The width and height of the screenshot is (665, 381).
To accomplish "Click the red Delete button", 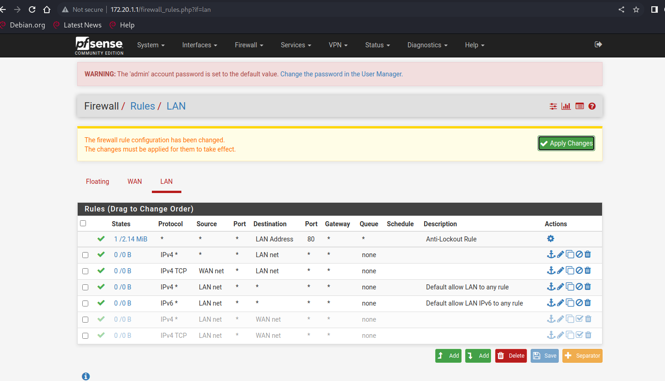I will (511, 356).
